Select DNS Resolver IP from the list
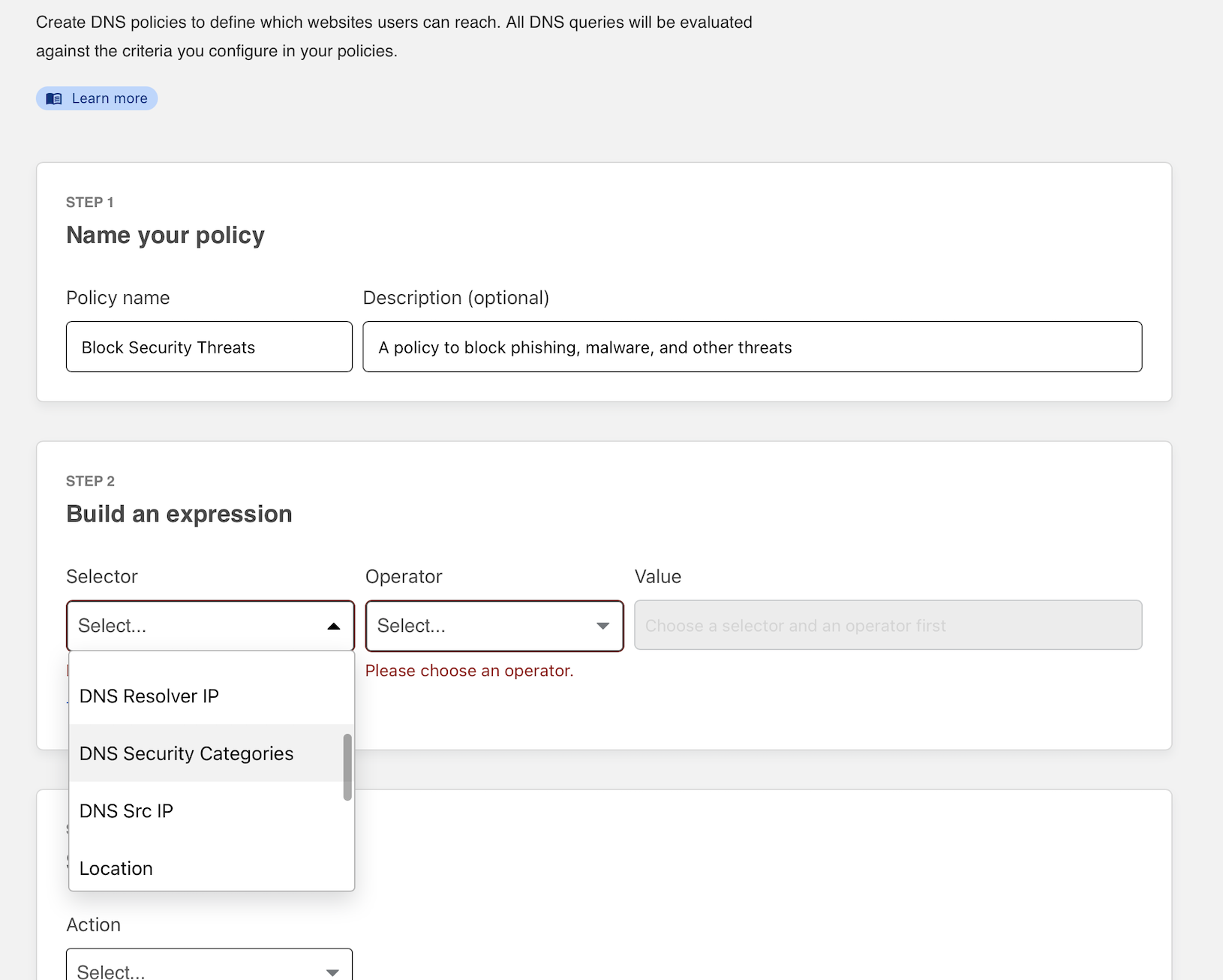 (149, 696)
